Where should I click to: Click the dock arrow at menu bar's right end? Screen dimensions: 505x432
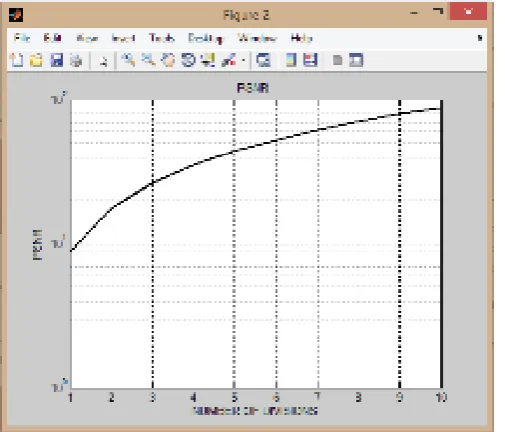tap(480, 38)
